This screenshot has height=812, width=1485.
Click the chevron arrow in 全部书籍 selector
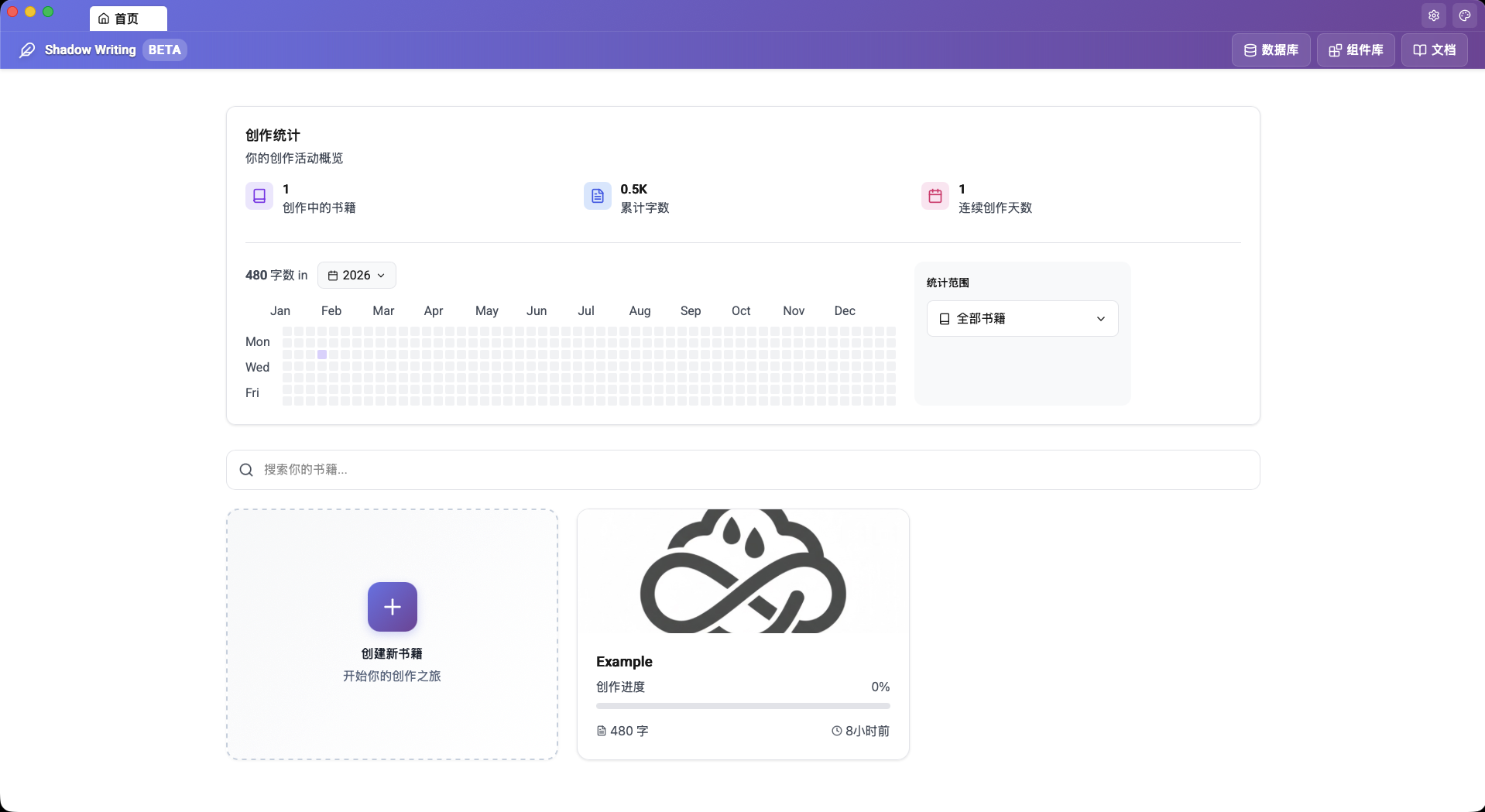1101,319
